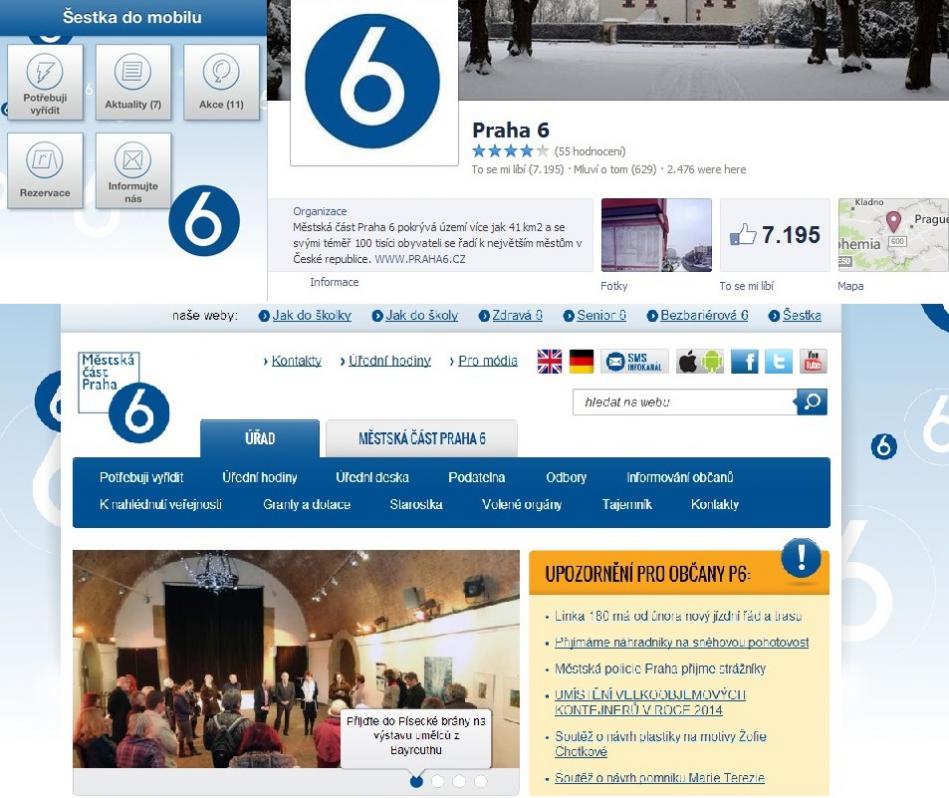Click the thumbs-up like box showing 7.195

775,235
